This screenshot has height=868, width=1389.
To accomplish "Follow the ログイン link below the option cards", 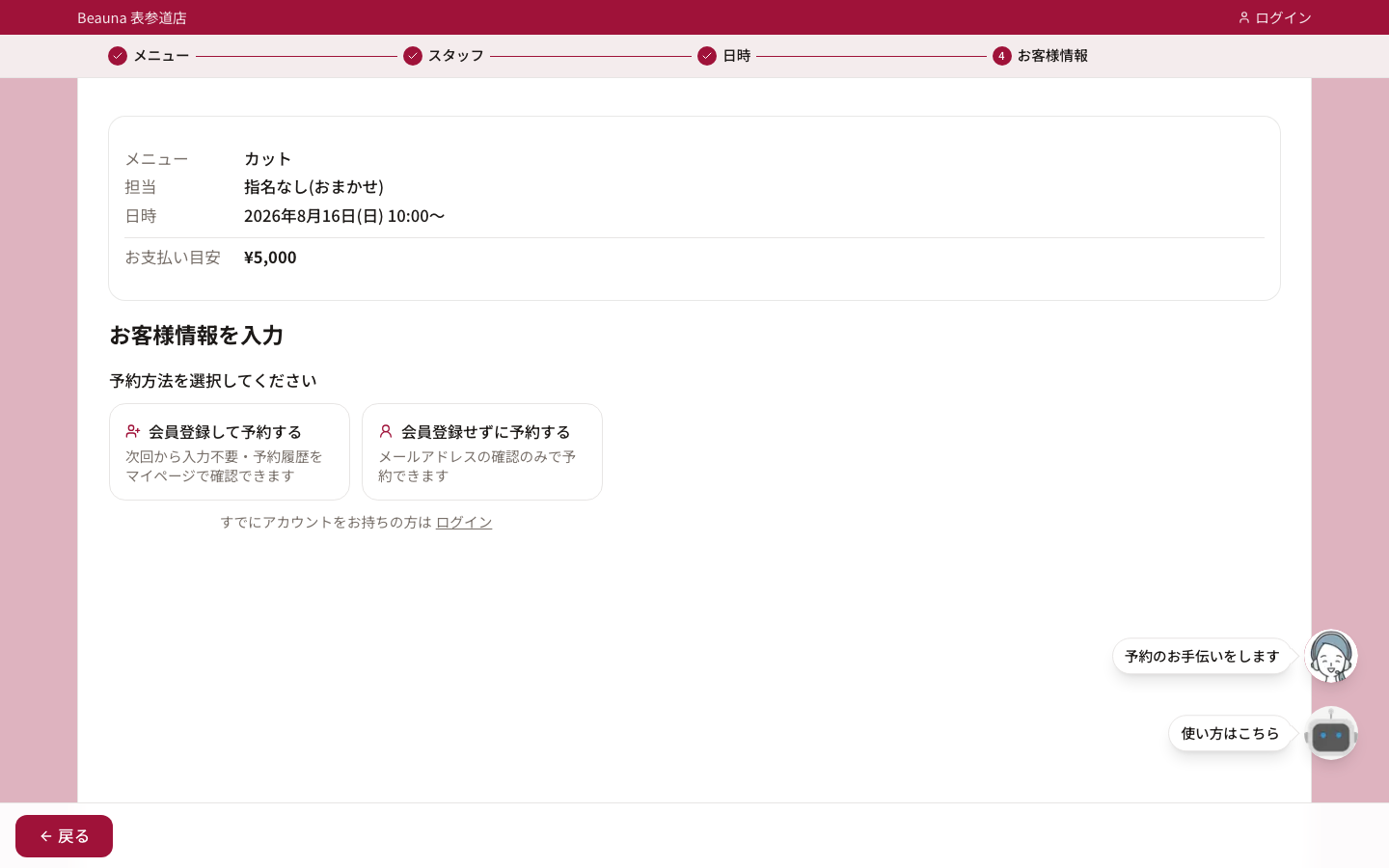I will tap(464, 522).
